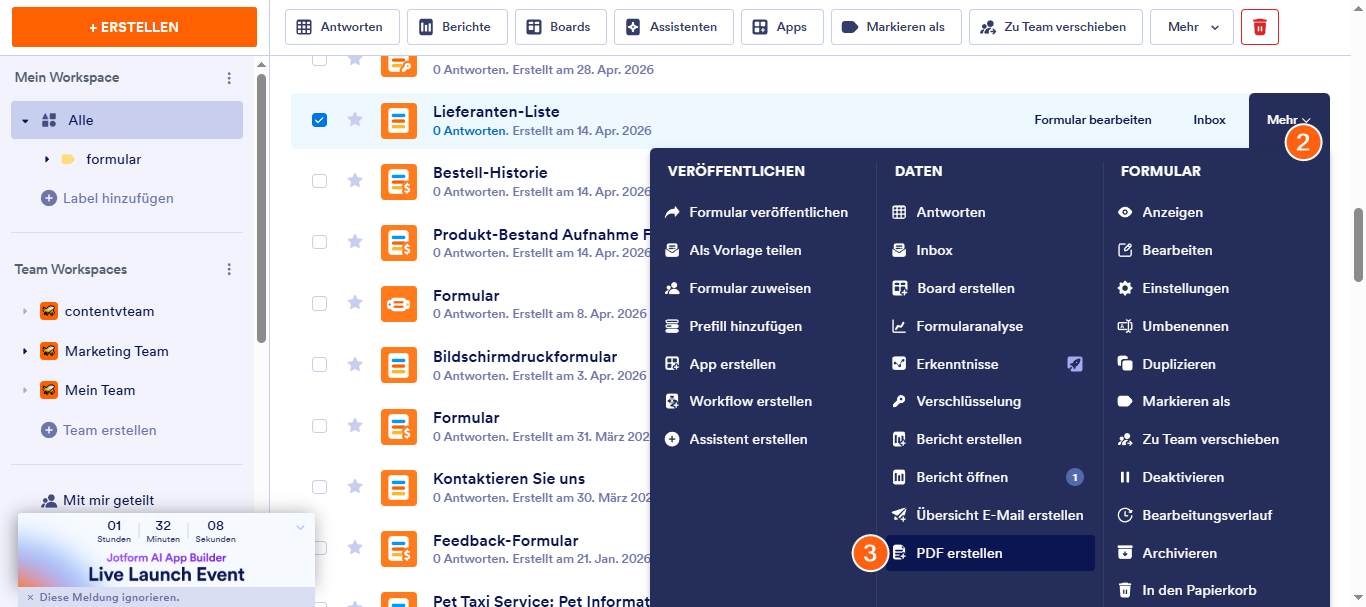Screen dimensions: 1366x607
Task: Open Team Workspaces options menu dots
Action: 229,270
